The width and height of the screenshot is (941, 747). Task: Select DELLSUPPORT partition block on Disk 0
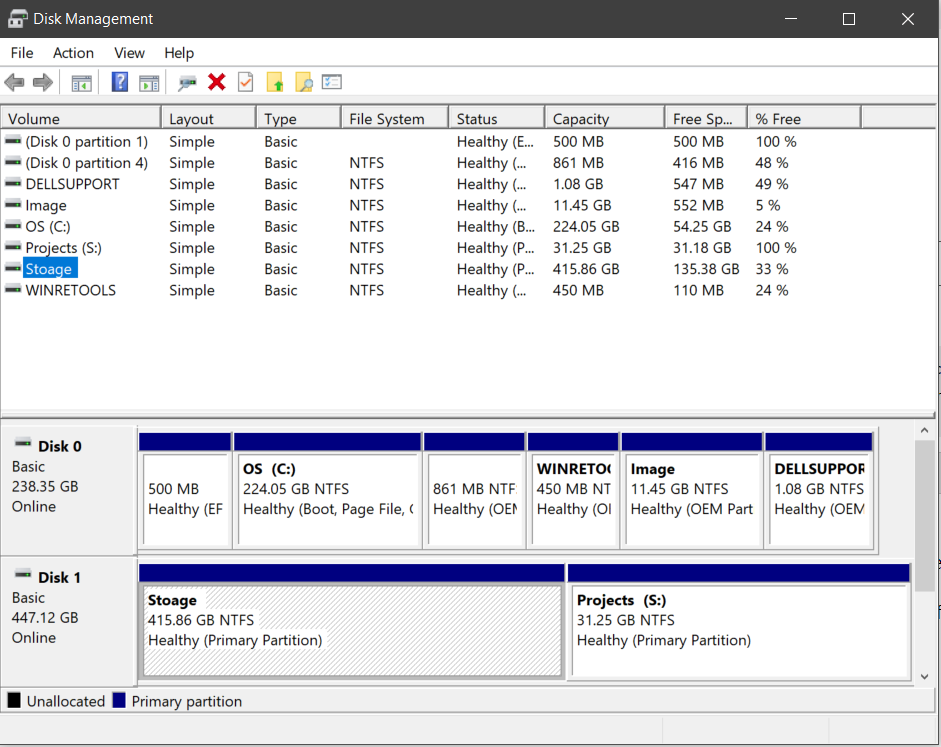[x=819, y=490]
